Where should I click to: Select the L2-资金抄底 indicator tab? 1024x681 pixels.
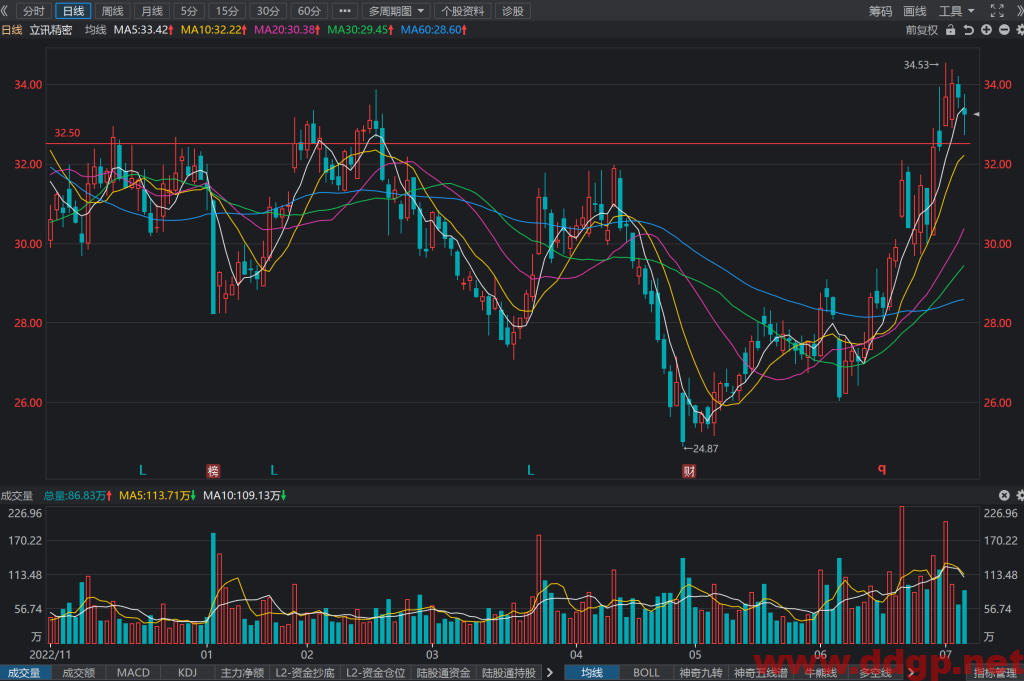point(304,673)
